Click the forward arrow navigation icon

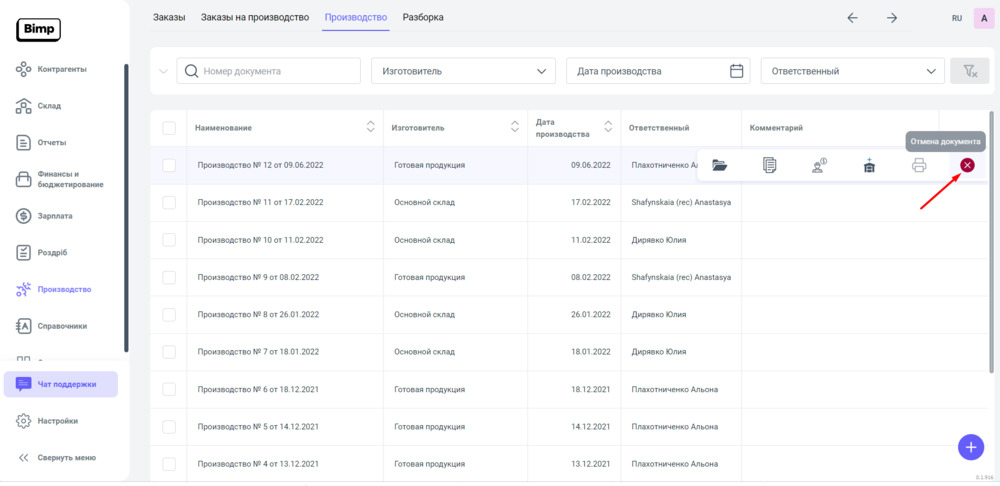coord(892,18)
